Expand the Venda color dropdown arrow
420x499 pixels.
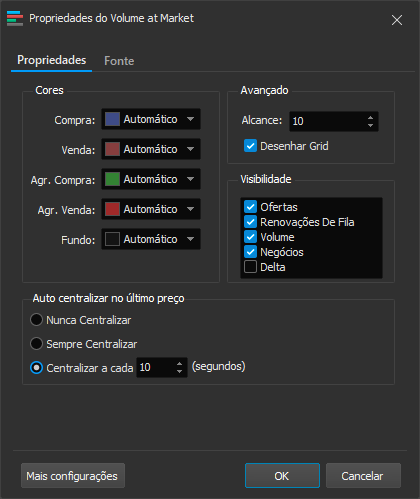190,149
